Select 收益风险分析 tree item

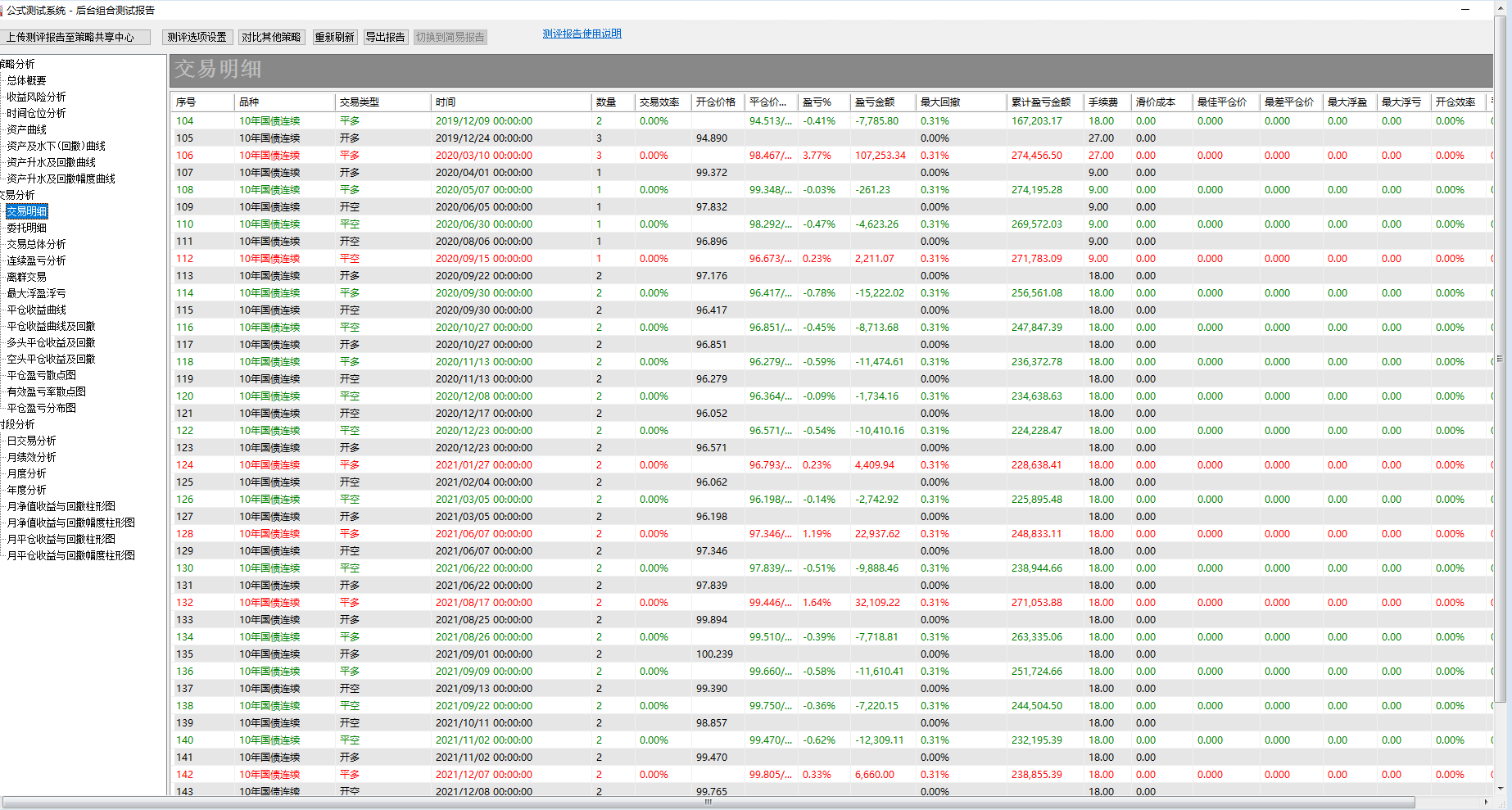36,97
